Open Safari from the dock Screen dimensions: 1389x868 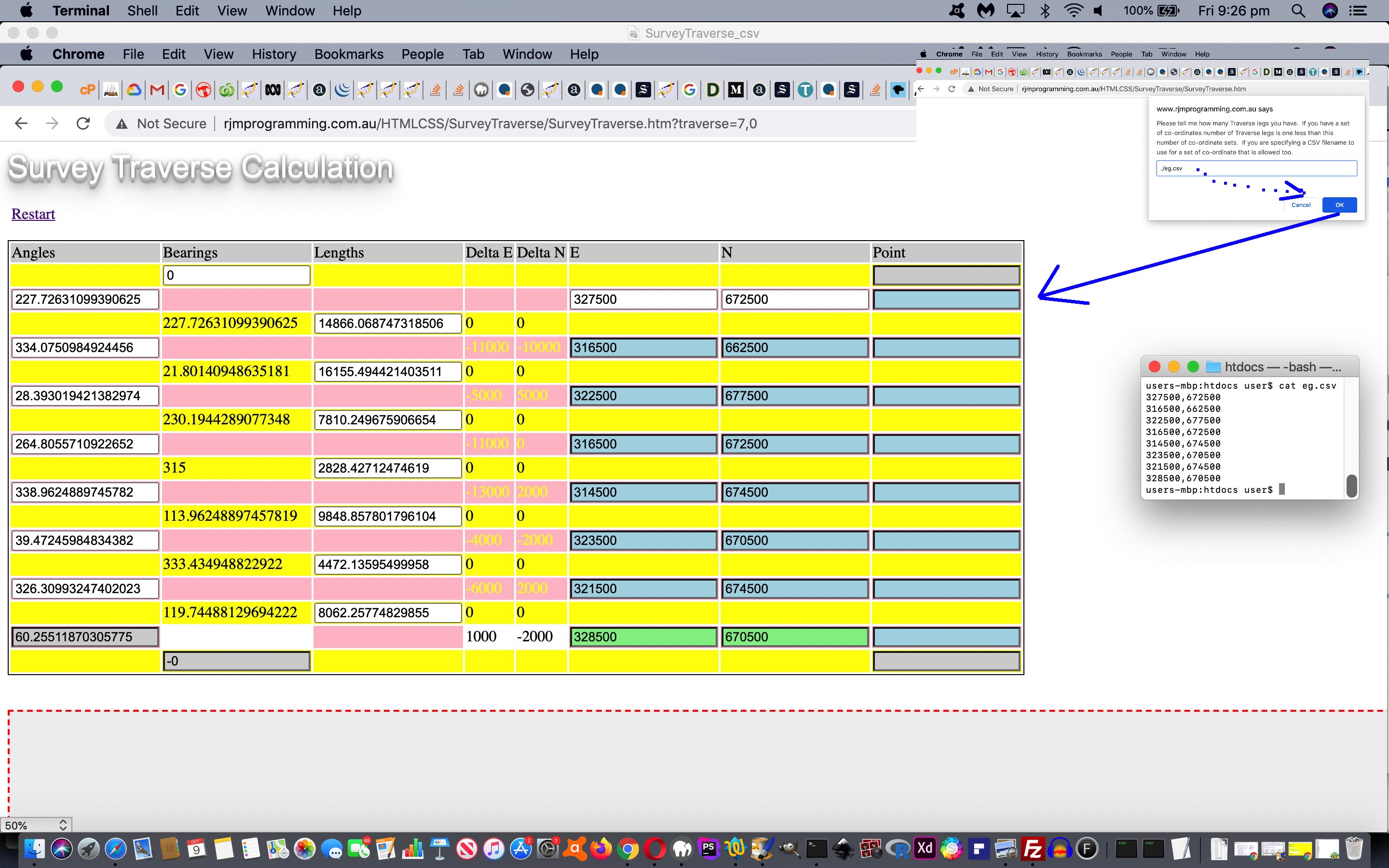115,849
